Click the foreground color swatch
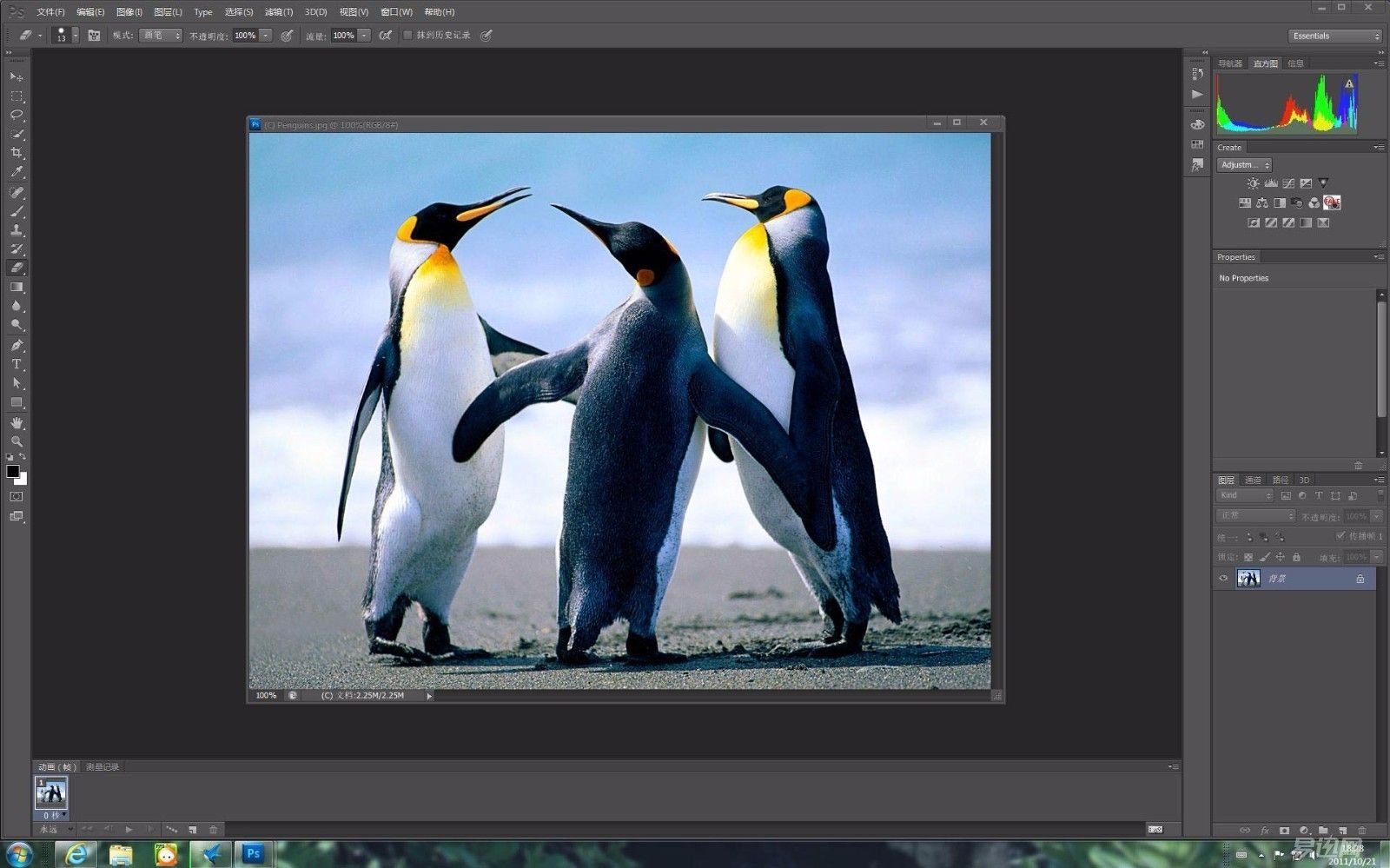This screenshot has width=1390, height=868. [13, 471]
